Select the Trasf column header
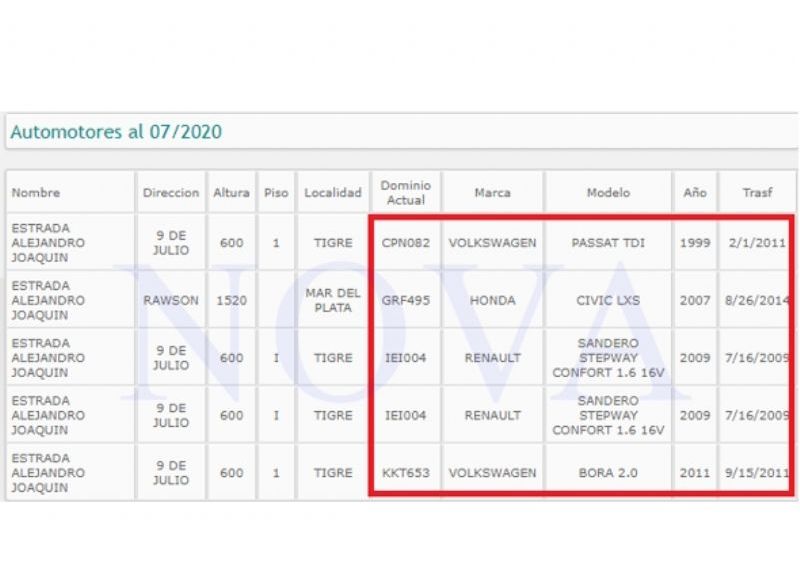This screenshot has height=579, width=800. (x=757, y=192)
